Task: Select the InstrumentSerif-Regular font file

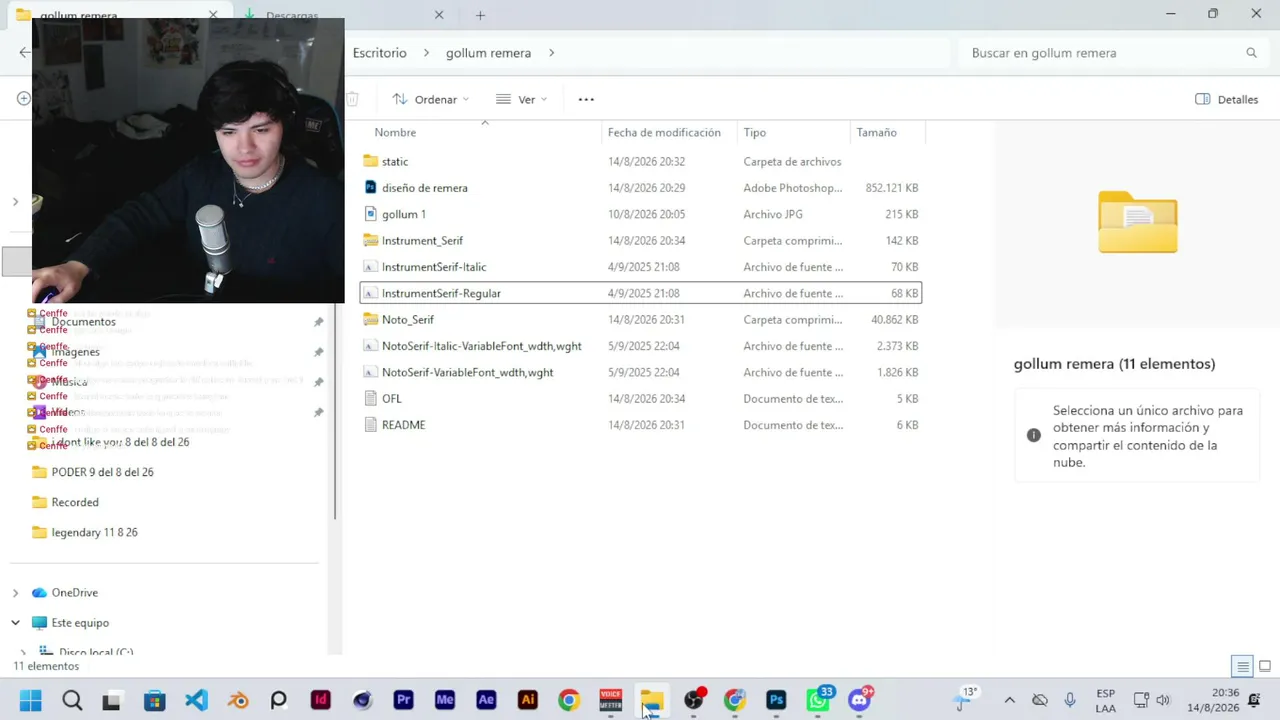Action: pos(640,293)
